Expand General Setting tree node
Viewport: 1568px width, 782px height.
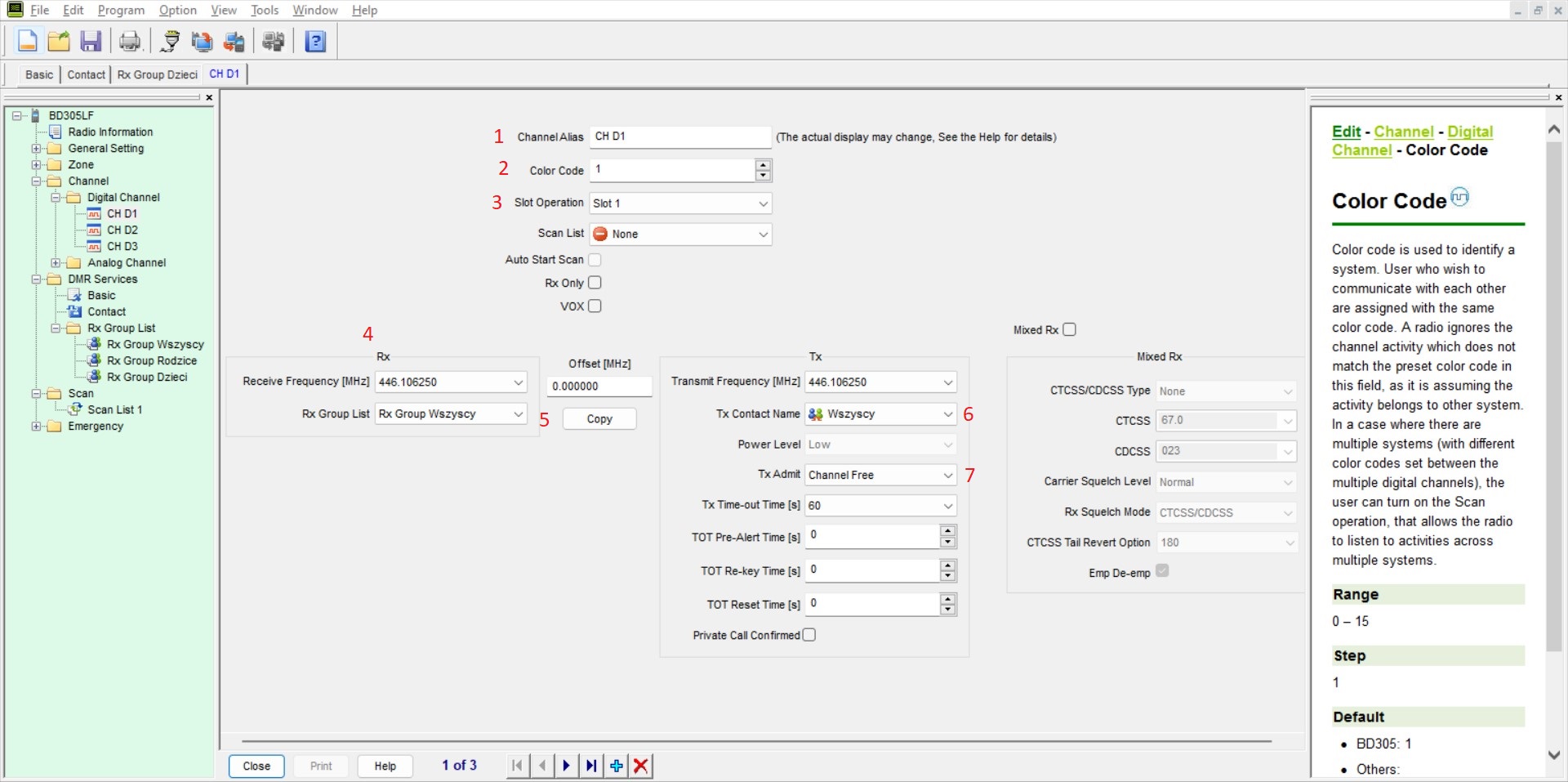36,149
